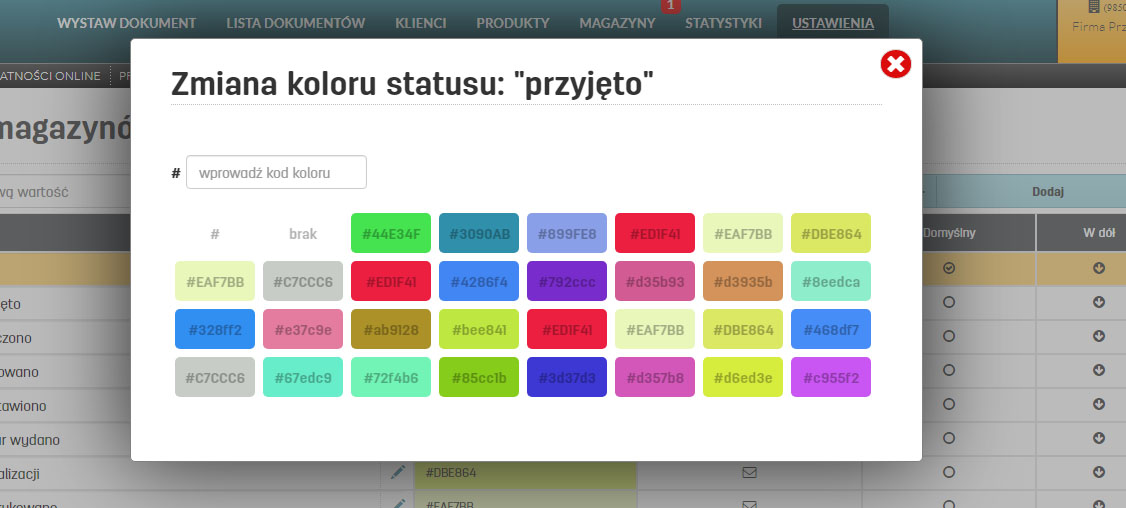Open the Statystyki section
This screenshot has height=508, width=1126.
pos(723,23)
